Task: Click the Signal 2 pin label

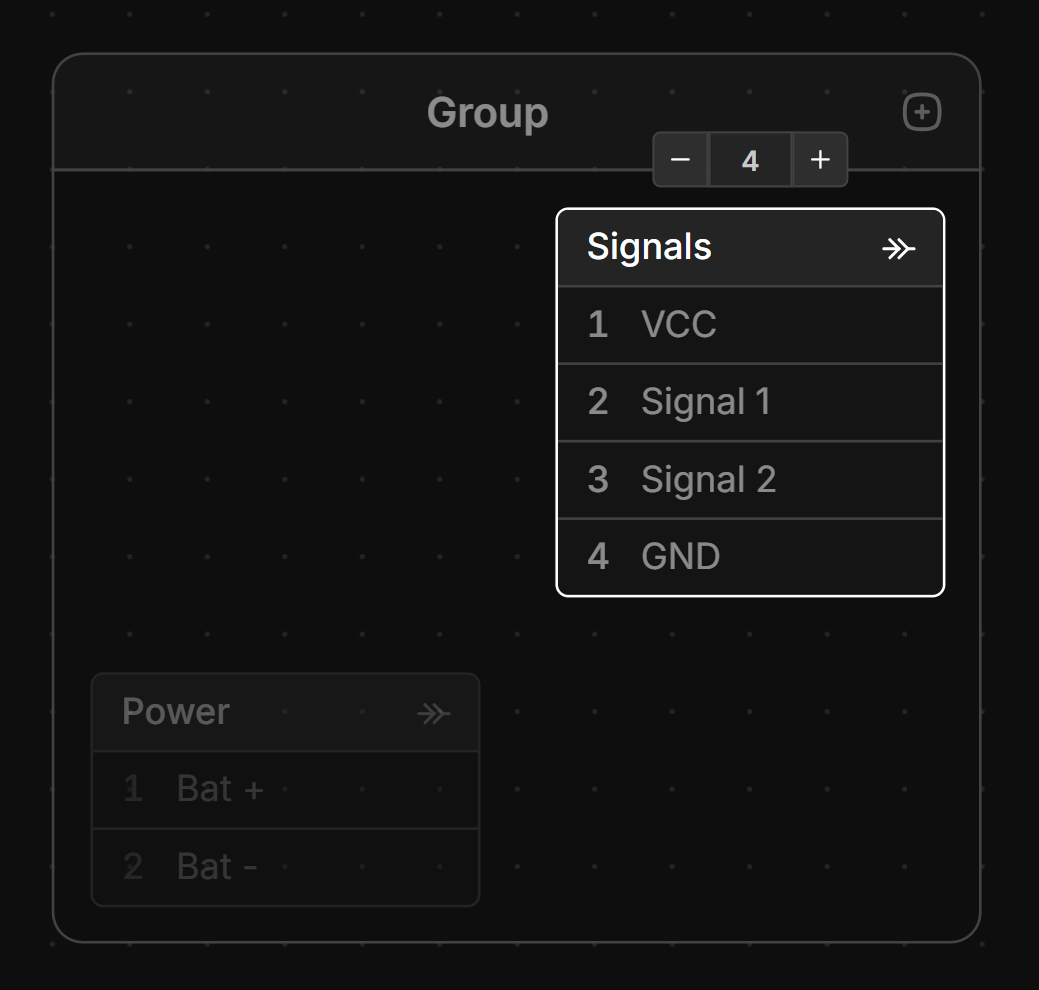Action: point(708,480)
